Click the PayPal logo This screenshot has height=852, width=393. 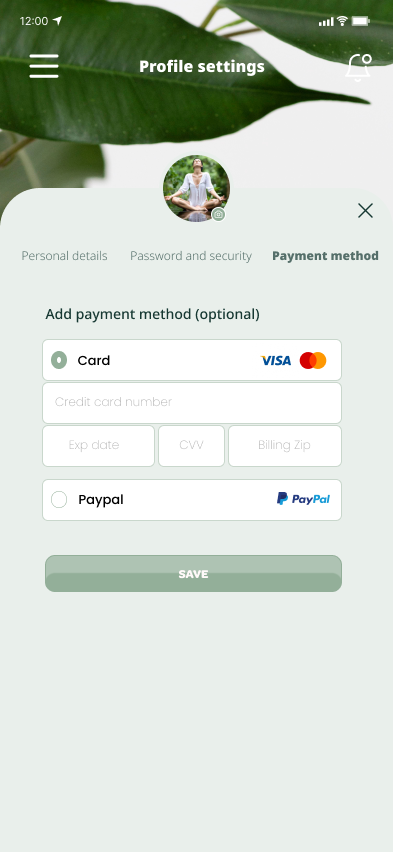[x=303, y=499]
